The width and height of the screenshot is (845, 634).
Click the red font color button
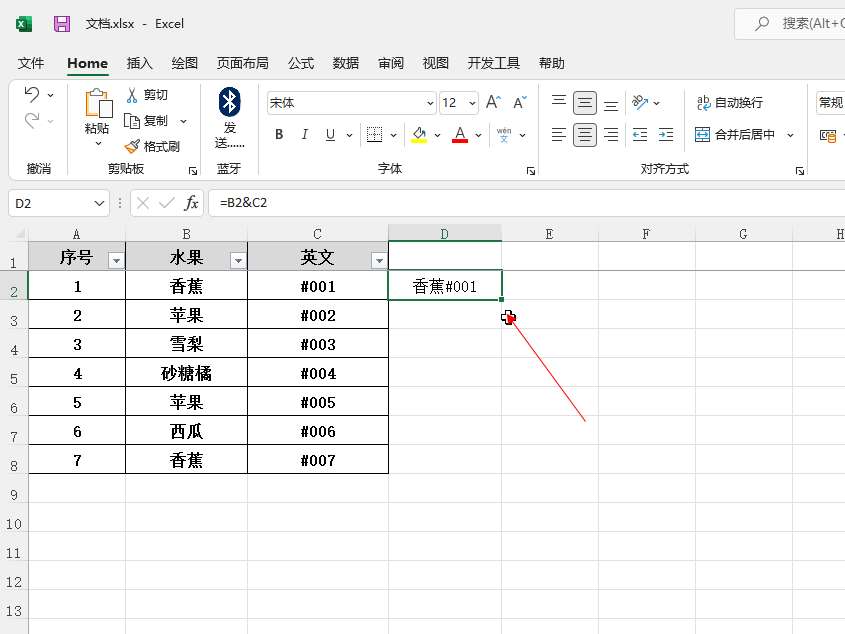(x=460, y=134)
